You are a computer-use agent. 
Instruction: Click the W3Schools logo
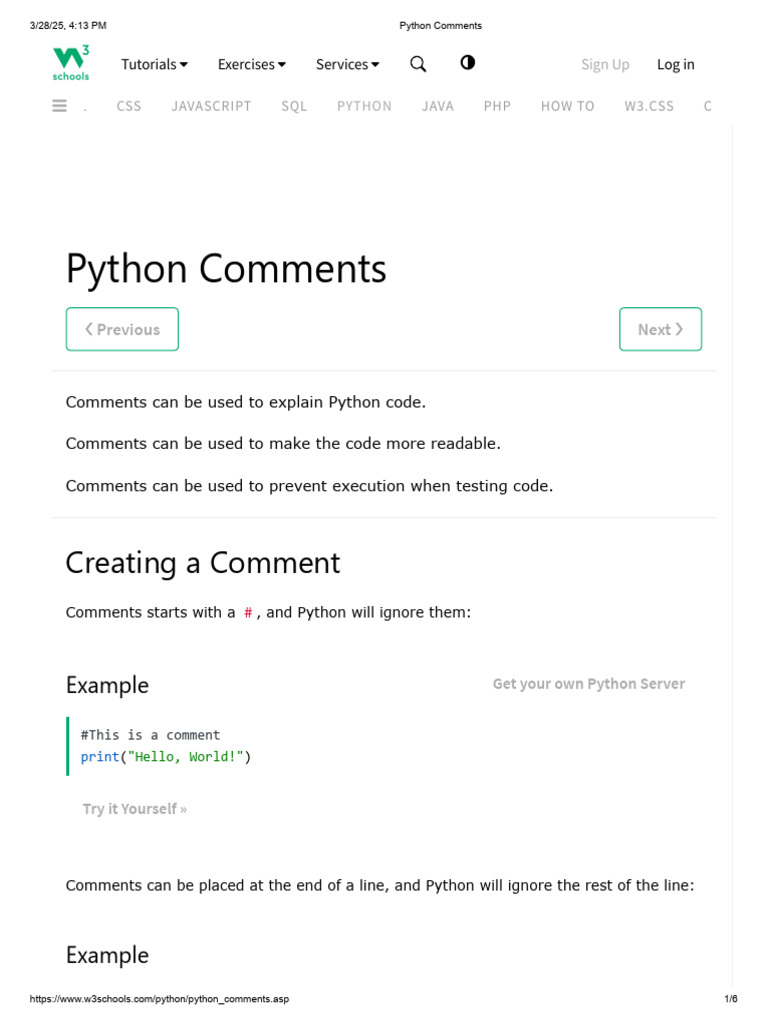[71, 63]
